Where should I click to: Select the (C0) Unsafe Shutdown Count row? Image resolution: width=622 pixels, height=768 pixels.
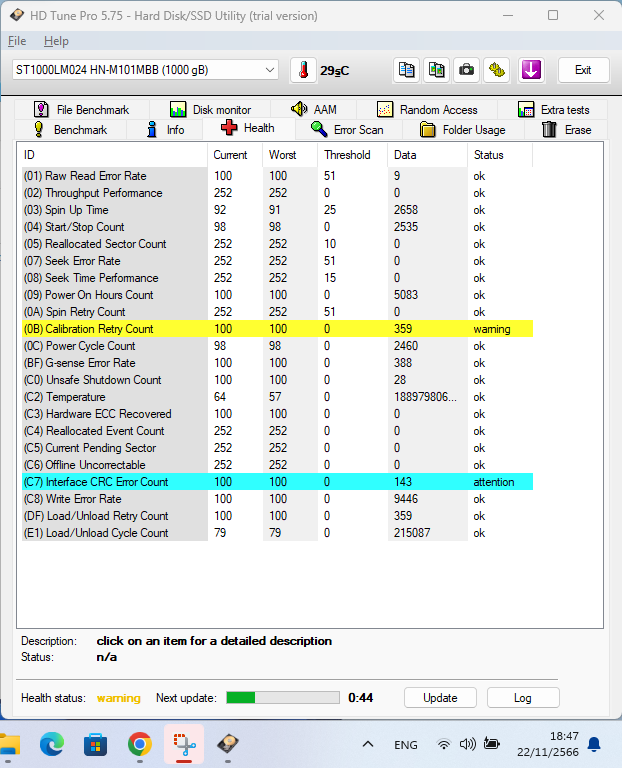(277, 380)
